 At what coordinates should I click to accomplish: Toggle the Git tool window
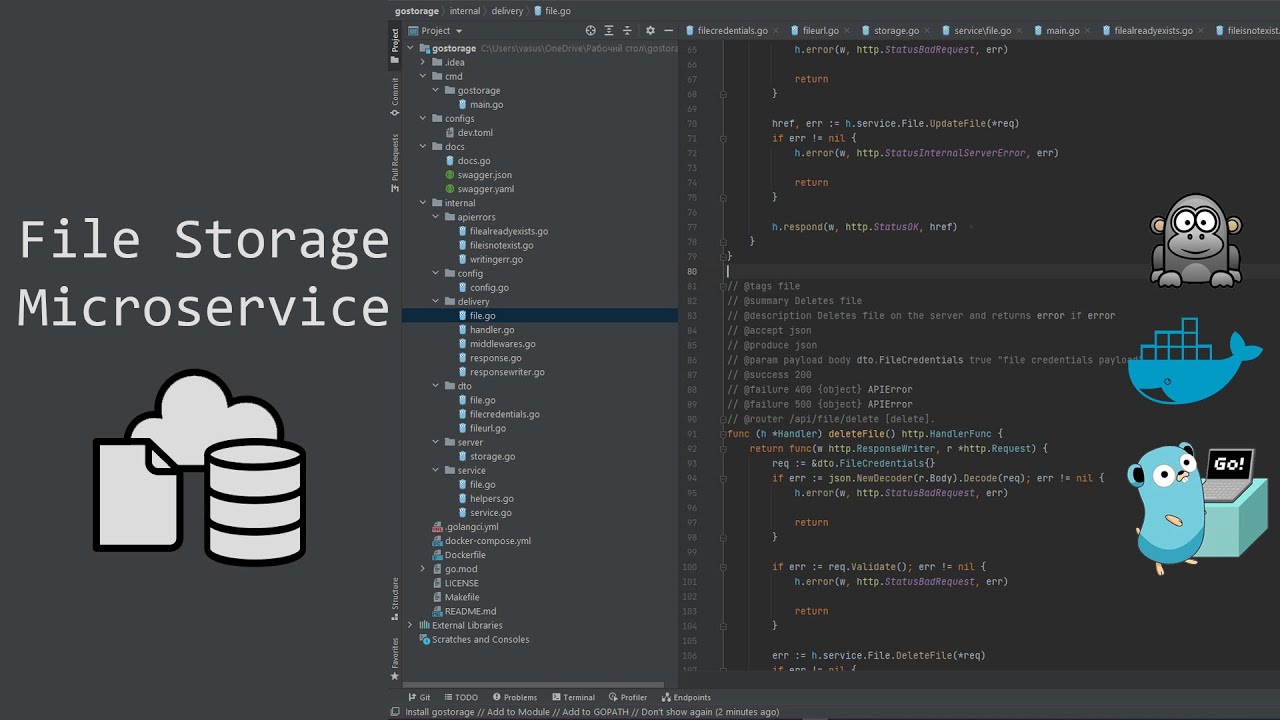tap(419, 697)
